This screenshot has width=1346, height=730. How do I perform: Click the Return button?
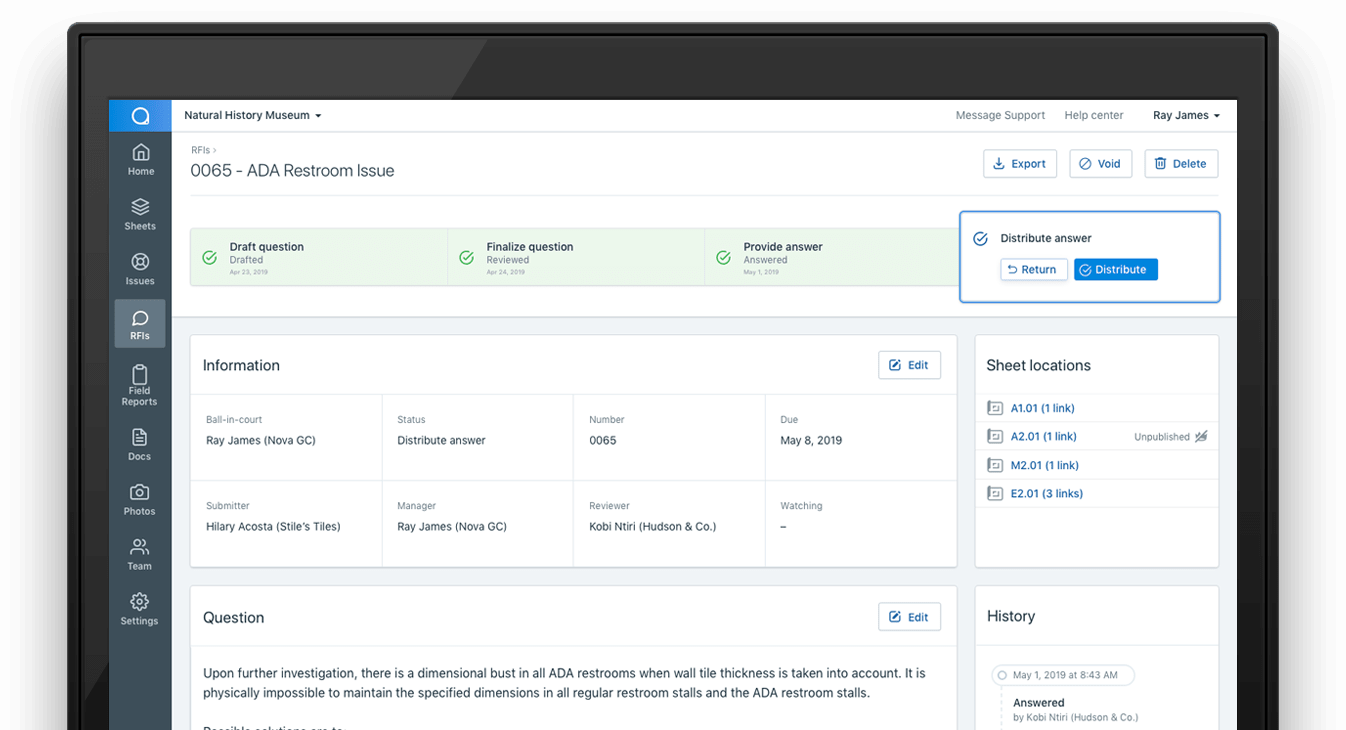1034,270
